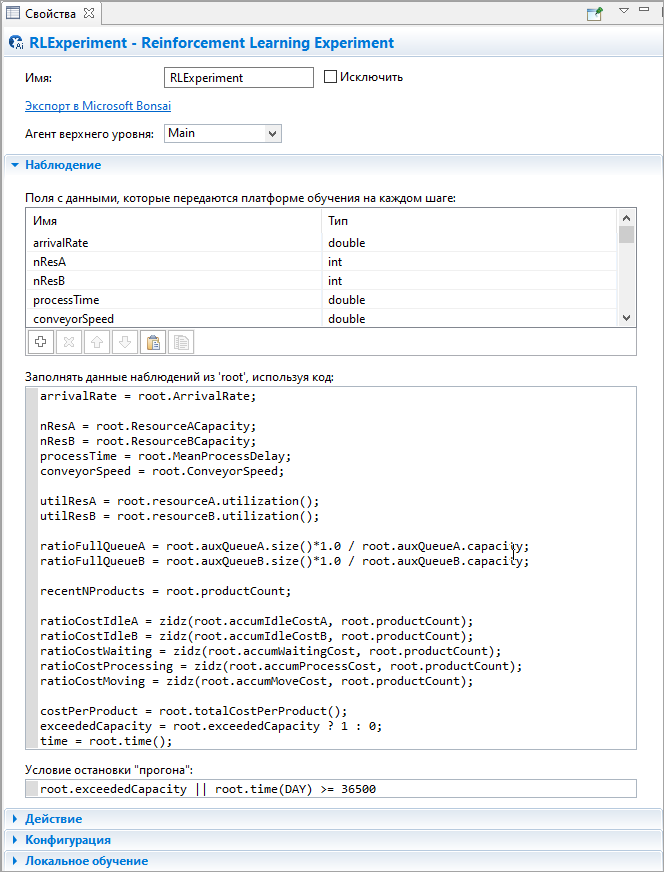Image resolution: width=664 pixels, height=872 pixels.
Task: Select the arrivalRate row
Action: tap(321, 243)
